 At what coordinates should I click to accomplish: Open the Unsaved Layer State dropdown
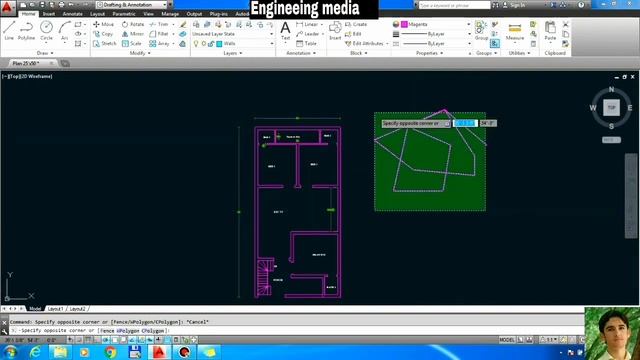coord(232,34)
